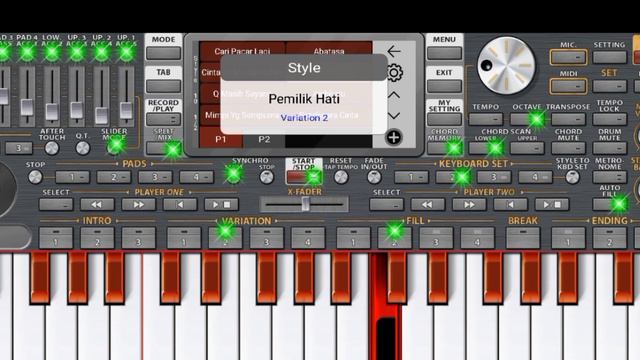Toggle the Fade In/Out knob
This screenshot has width=640, height=360.
pos(374,177)
